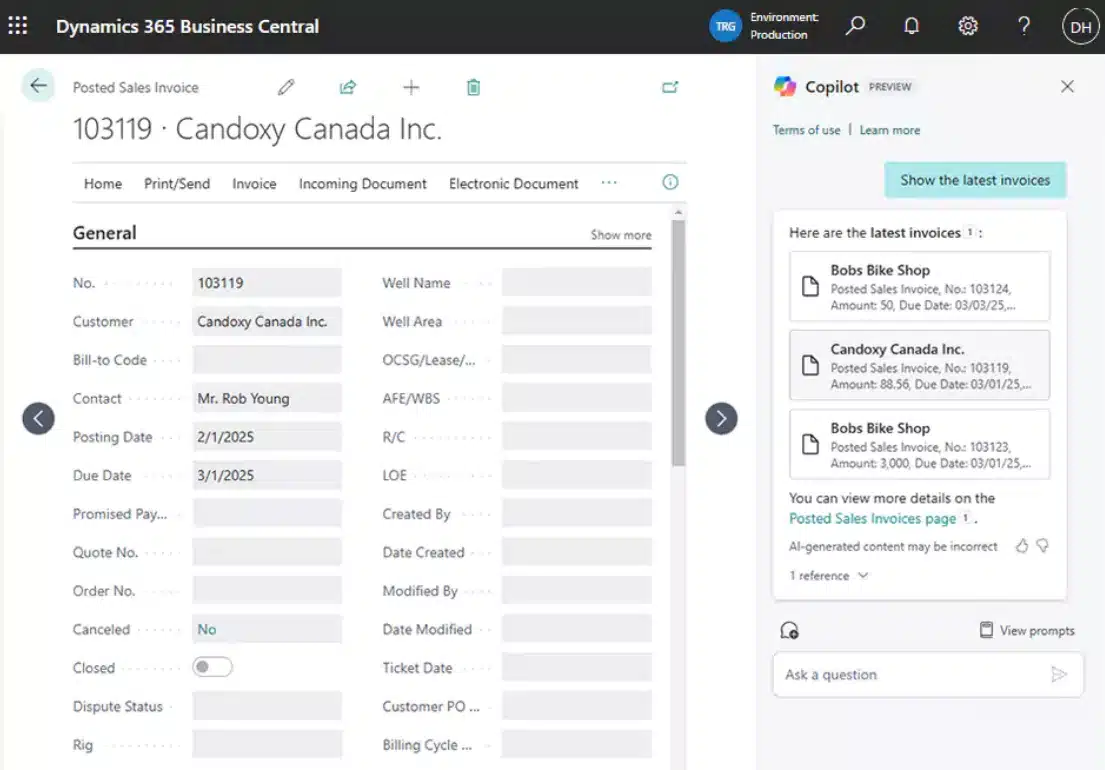Open invoice in new window icon
Viewport: 1105px width, 770px height.
(x=670, y=87)
